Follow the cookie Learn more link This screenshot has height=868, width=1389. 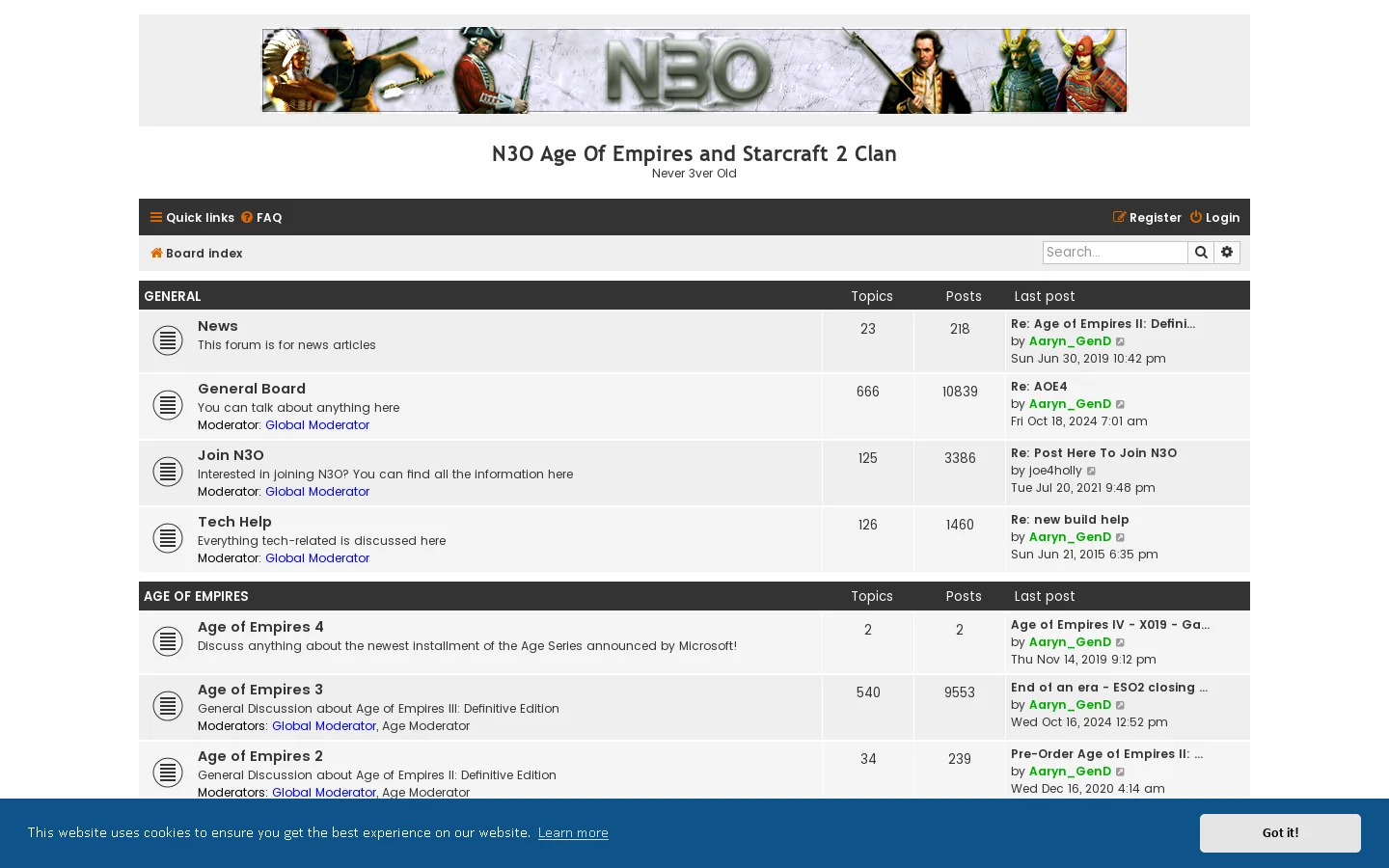tap(573, 833)
